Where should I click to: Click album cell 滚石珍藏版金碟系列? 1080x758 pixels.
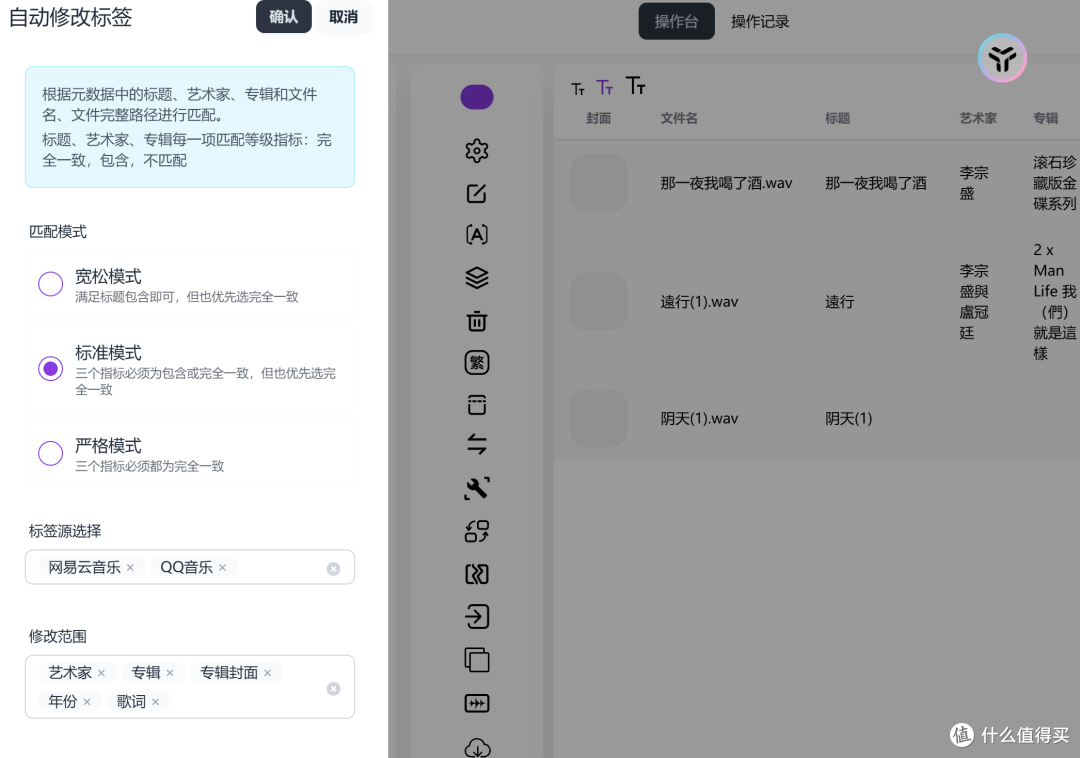1055,183
